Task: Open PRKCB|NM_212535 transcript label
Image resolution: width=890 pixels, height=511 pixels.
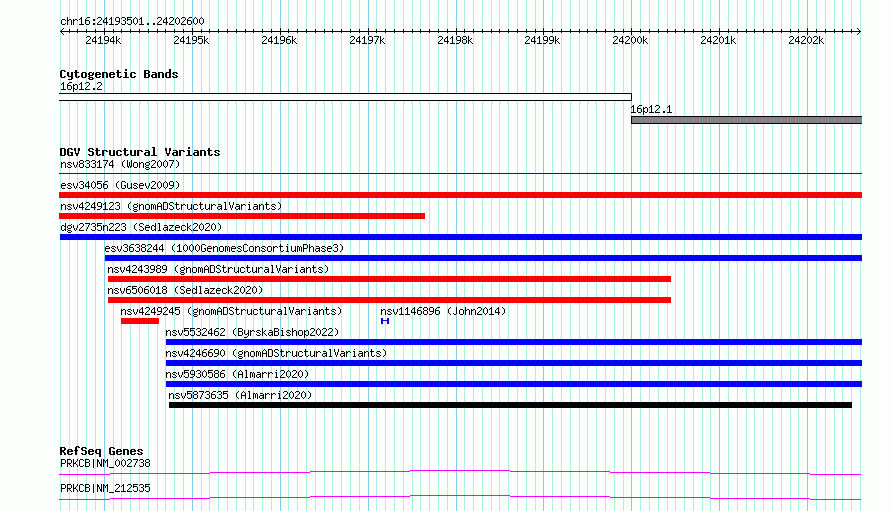Action: (106, 488)
